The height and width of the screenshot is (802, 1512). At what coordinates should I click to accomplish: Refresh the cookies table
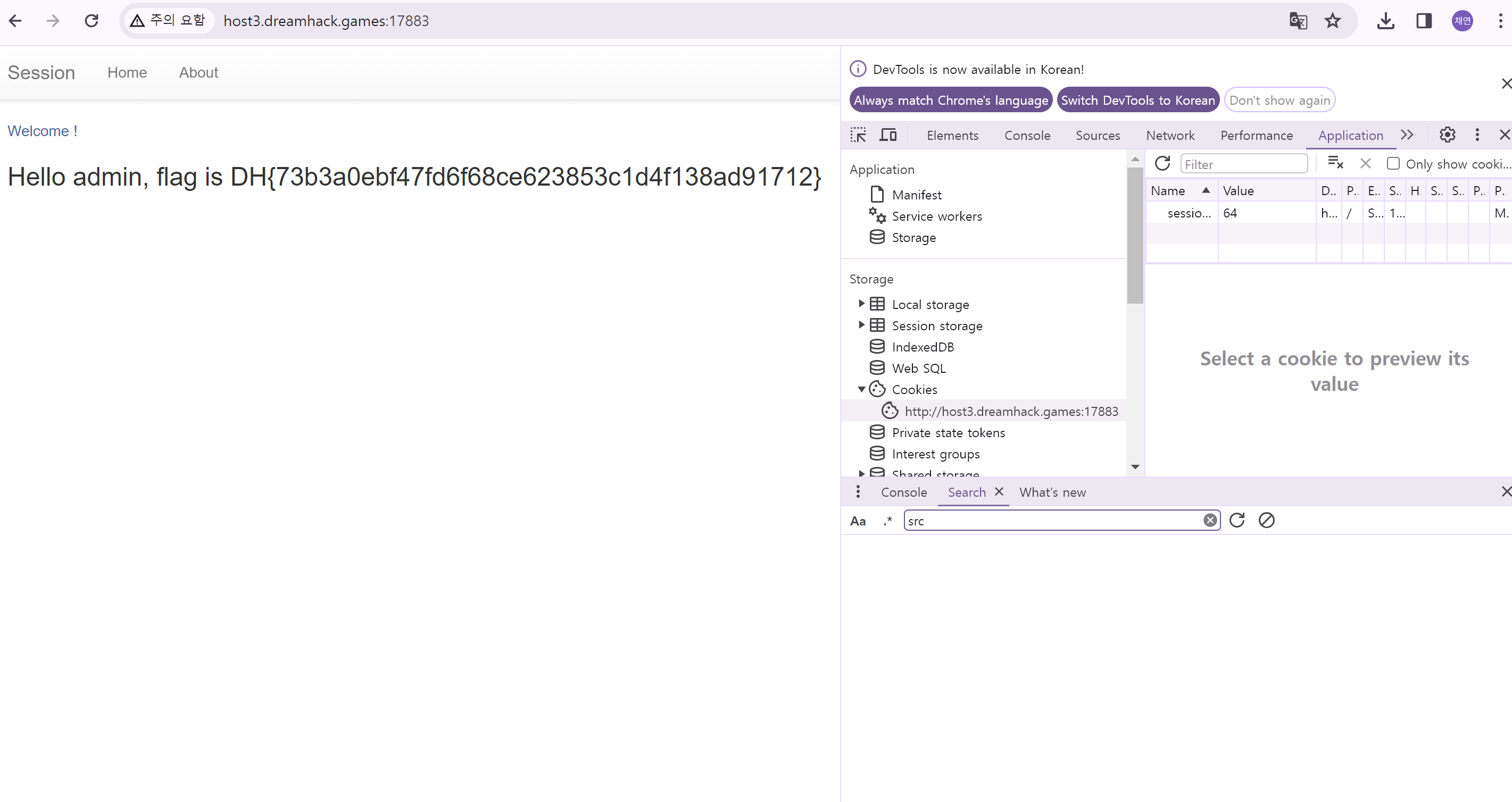[x=1162, y=164]
